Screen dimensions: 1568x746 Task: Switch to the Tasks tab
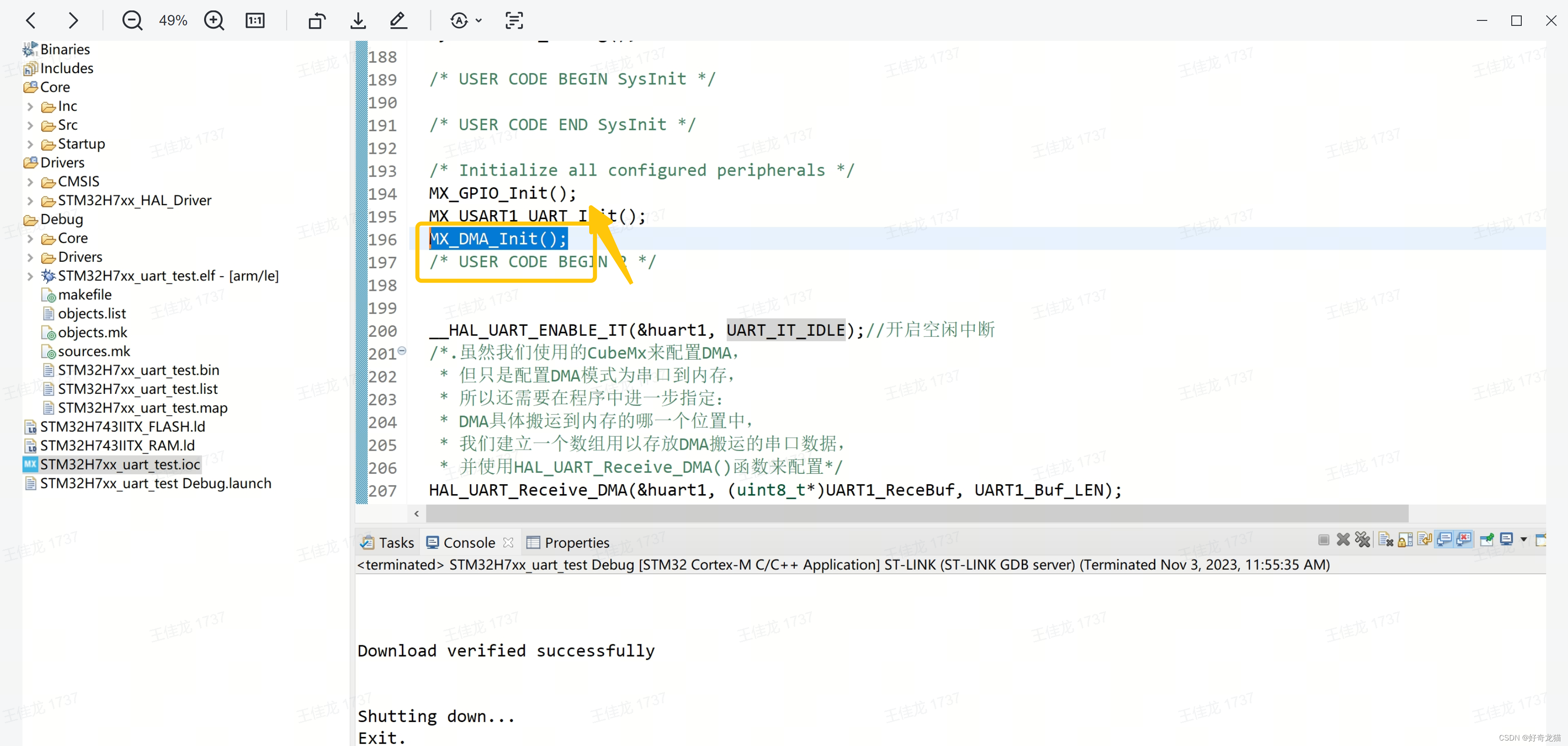tap(387, 543)
